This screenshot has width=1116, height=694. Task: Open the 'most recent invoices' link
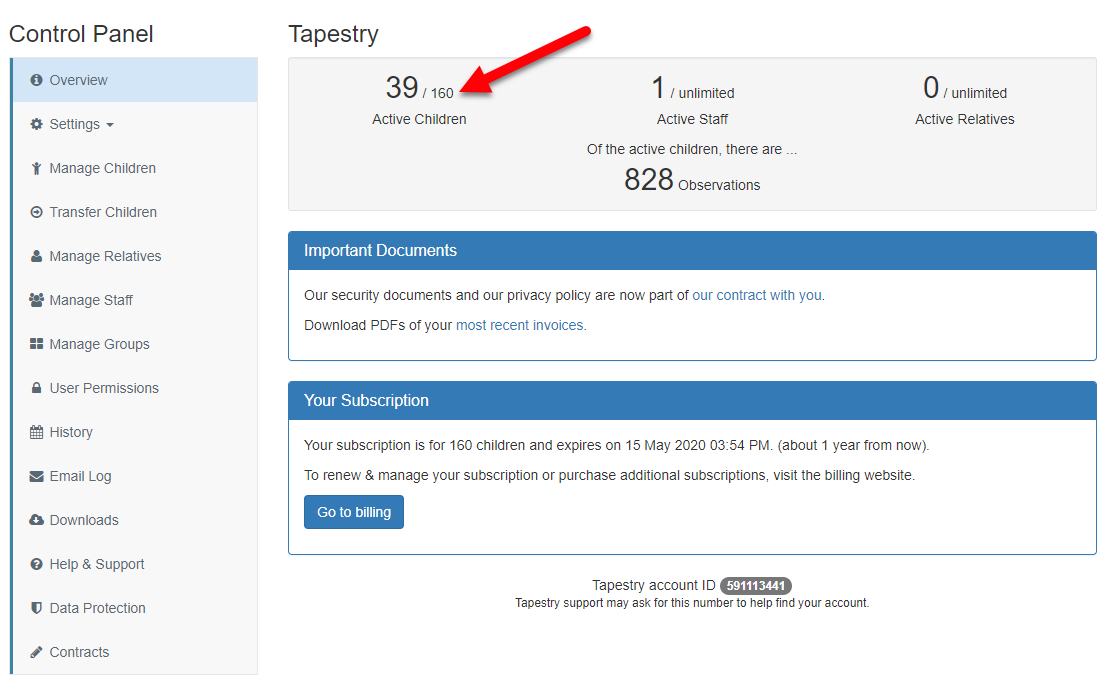click(x=520, y=325)
